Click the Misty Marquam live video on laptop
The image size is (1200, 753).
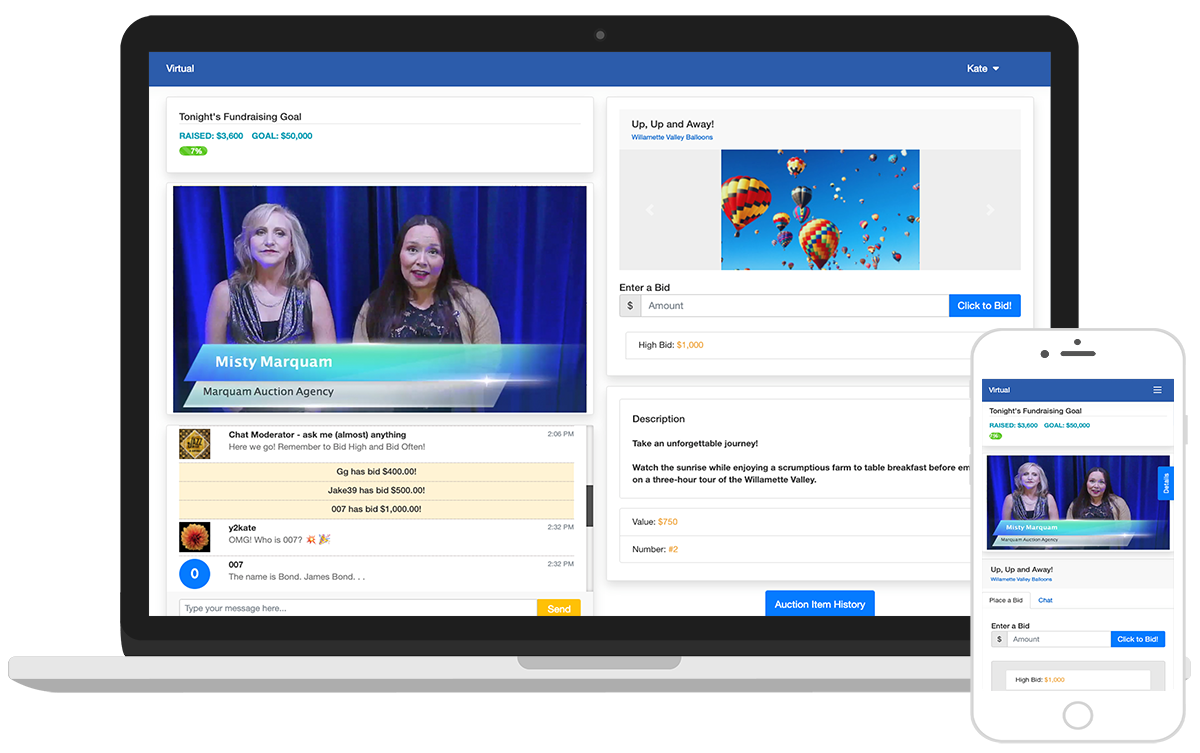click(x=380, y=298)
